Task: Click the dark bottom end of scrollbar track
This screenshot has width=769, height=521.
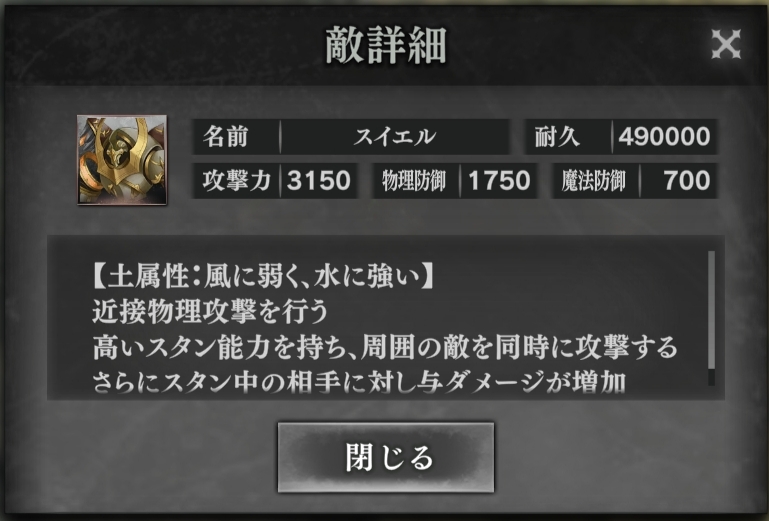Action: point(711,377)
